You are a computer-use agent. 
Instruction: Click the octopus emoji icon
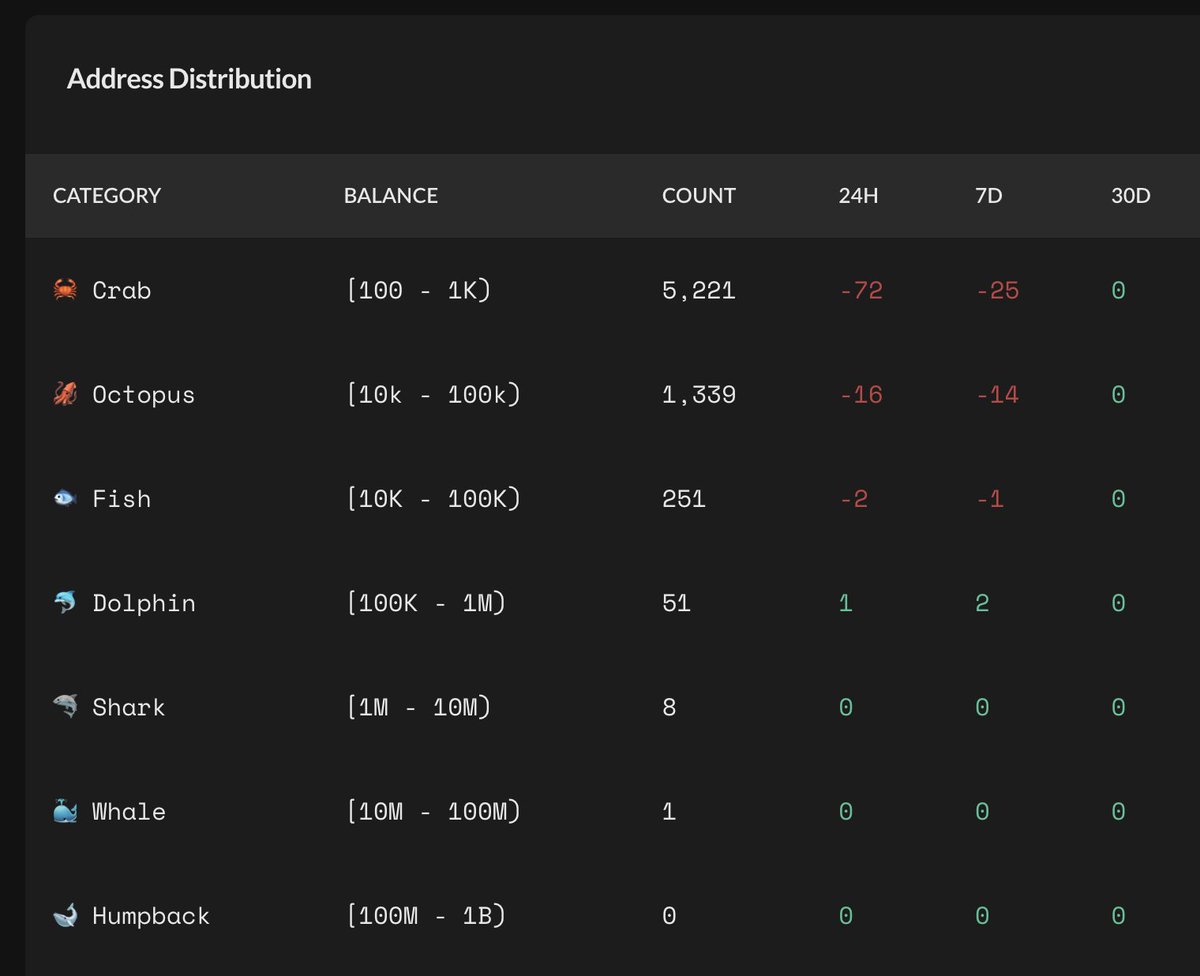click(x=65, y=394)
